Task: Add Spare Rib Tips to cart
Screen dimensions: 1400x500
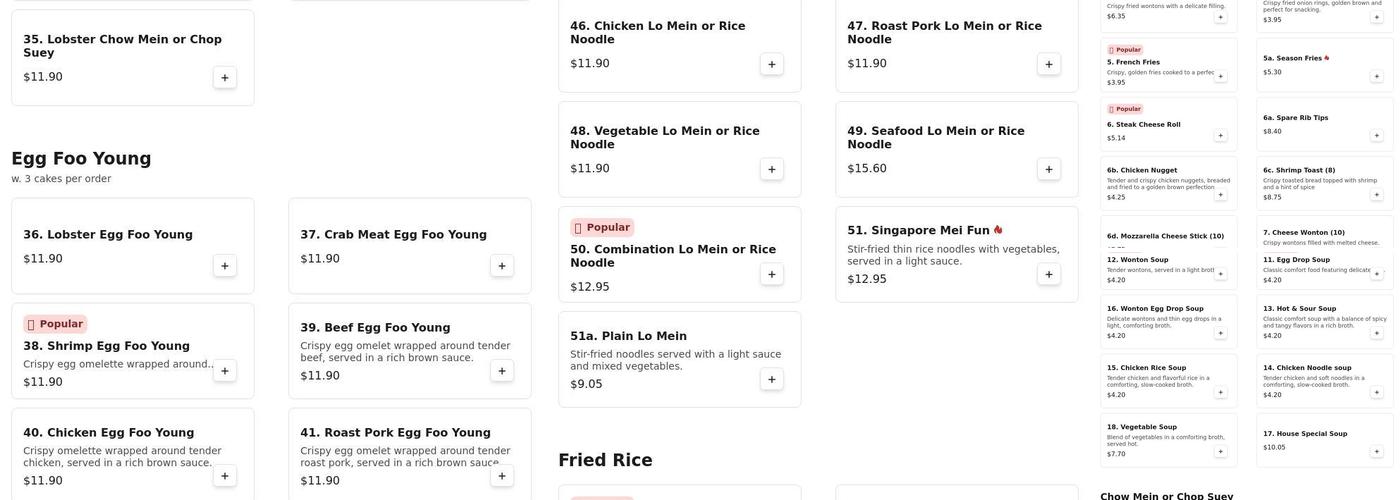Action: point(1377,135)
